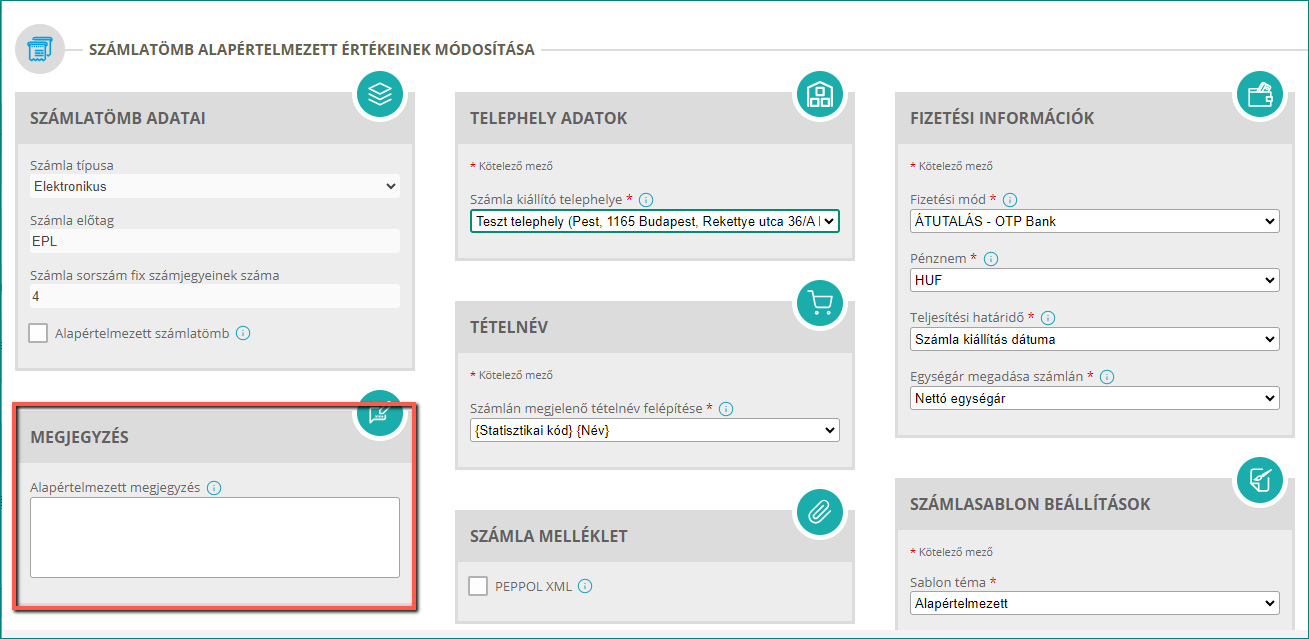Open the Egységár megadása számlán dropdown
Screen dimensions: 1309x639
point(1095,398)
